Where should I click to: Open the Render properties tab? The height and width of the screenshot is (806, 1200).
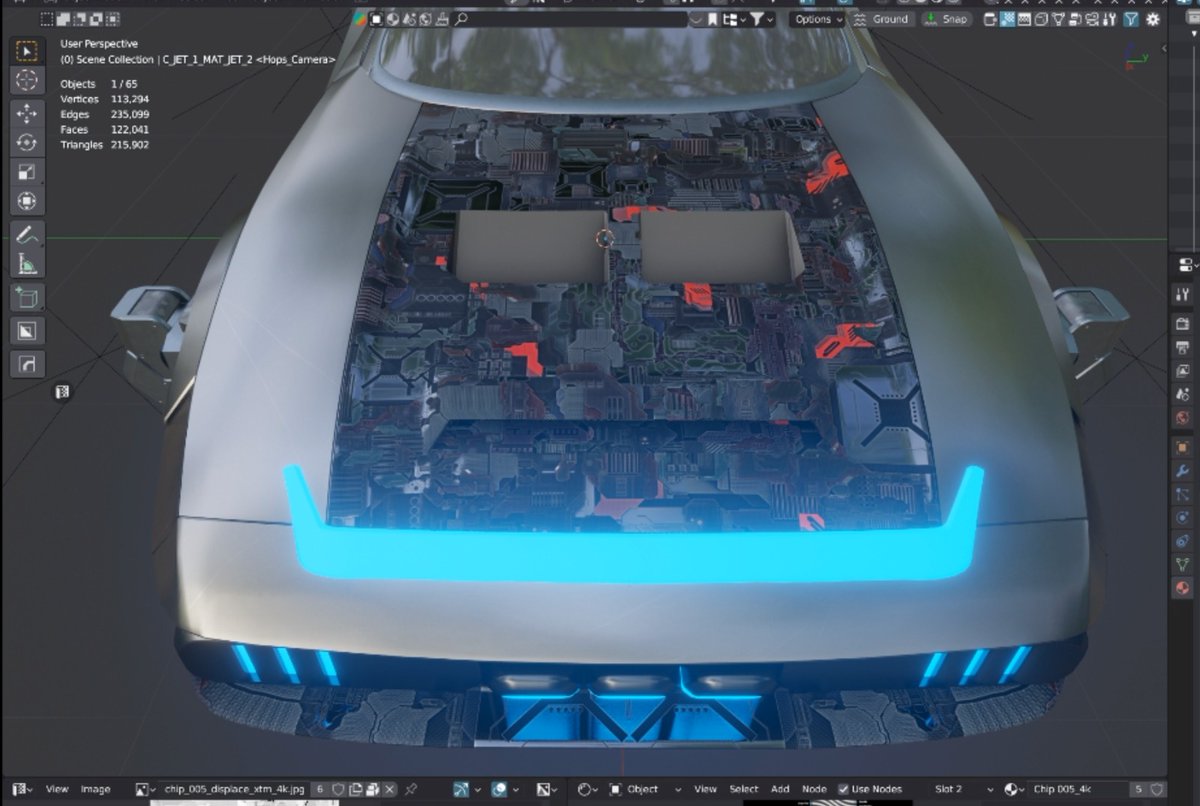coord(1182,324)
